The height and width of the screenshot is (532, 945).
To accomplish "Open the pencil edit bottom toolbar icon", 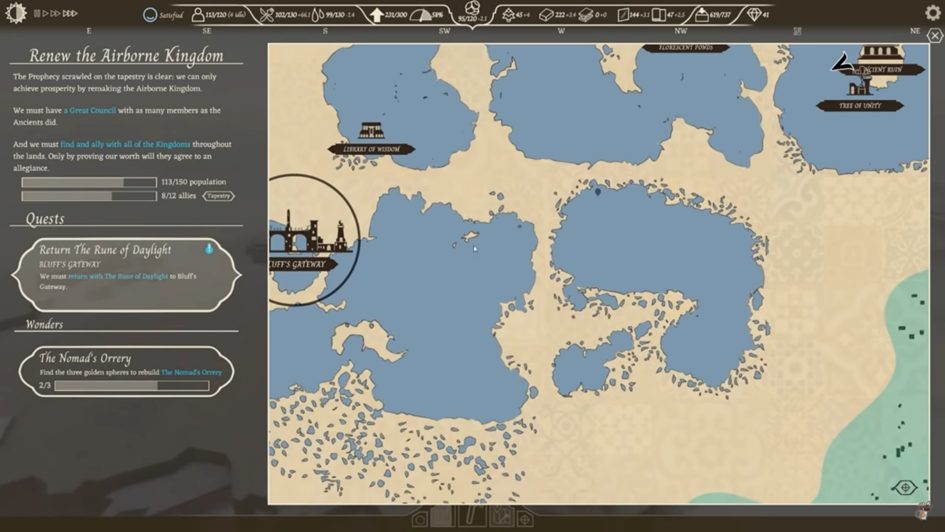I will (x=472, y=516).
